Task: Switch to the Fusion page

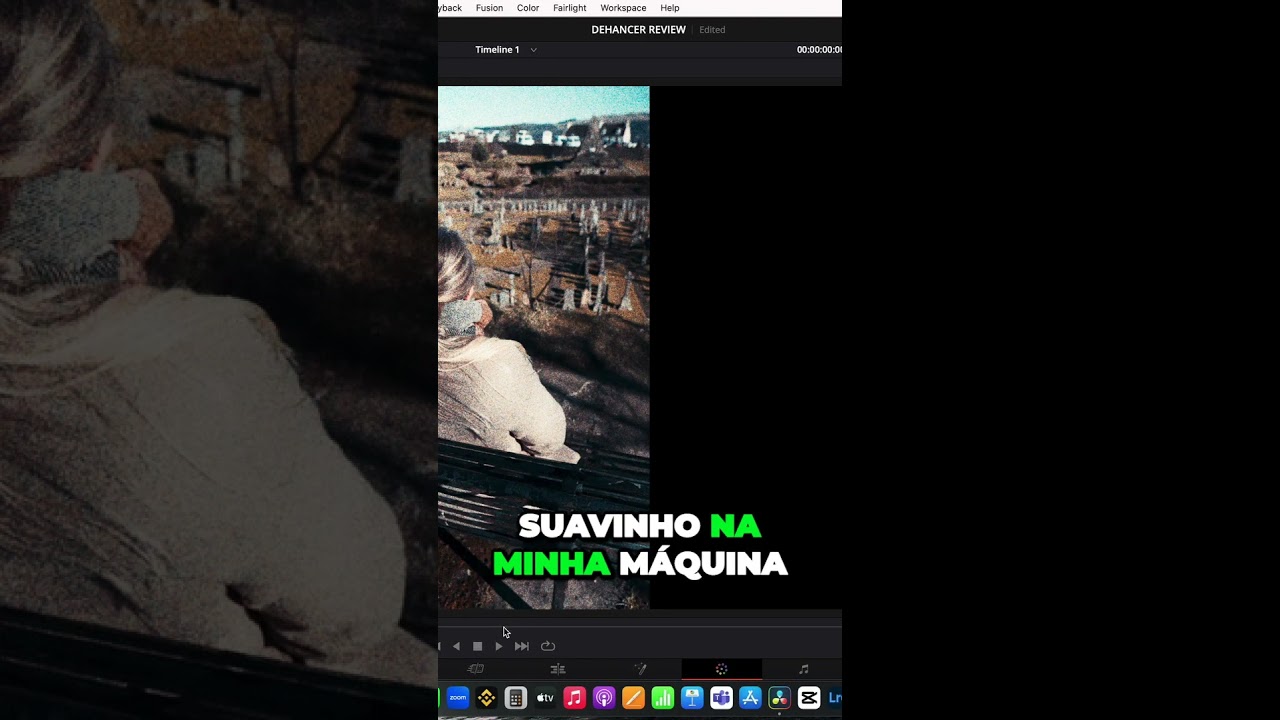Action: pyautogui.click(x=640, y=669)
